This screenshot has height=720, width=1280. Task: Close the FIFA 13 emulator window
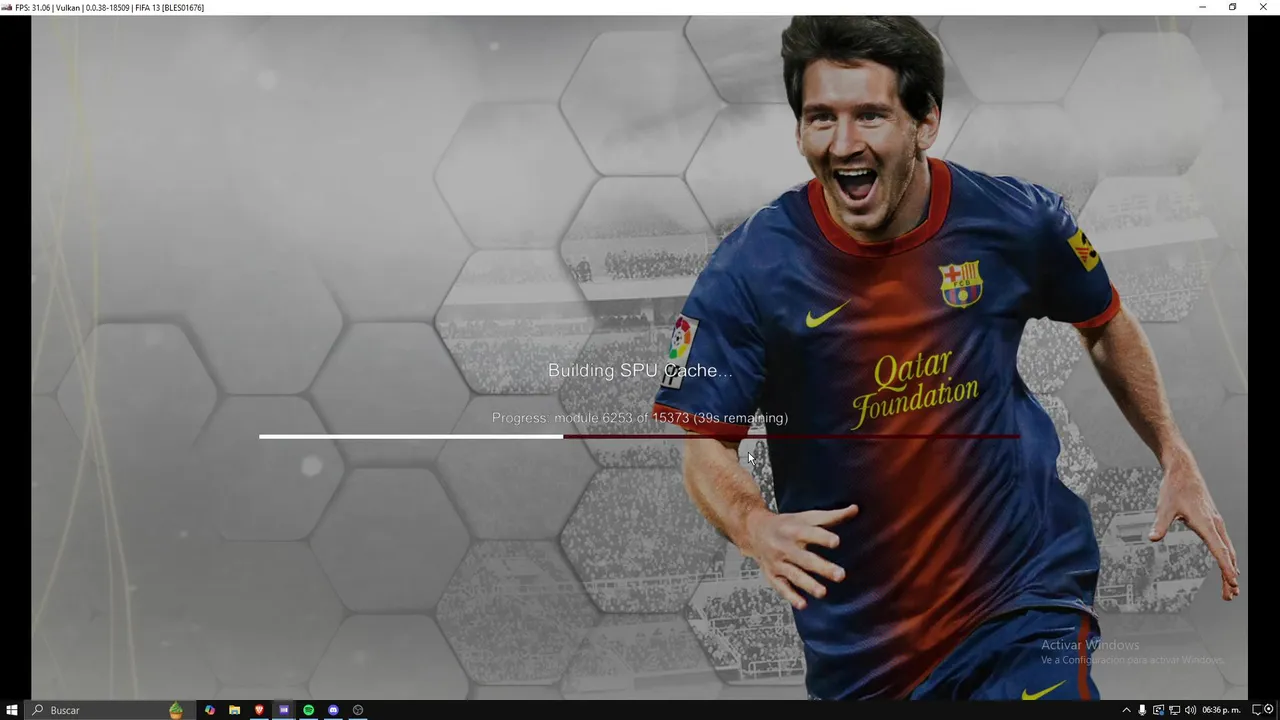pyautogui.click(x=1263, y=7)
